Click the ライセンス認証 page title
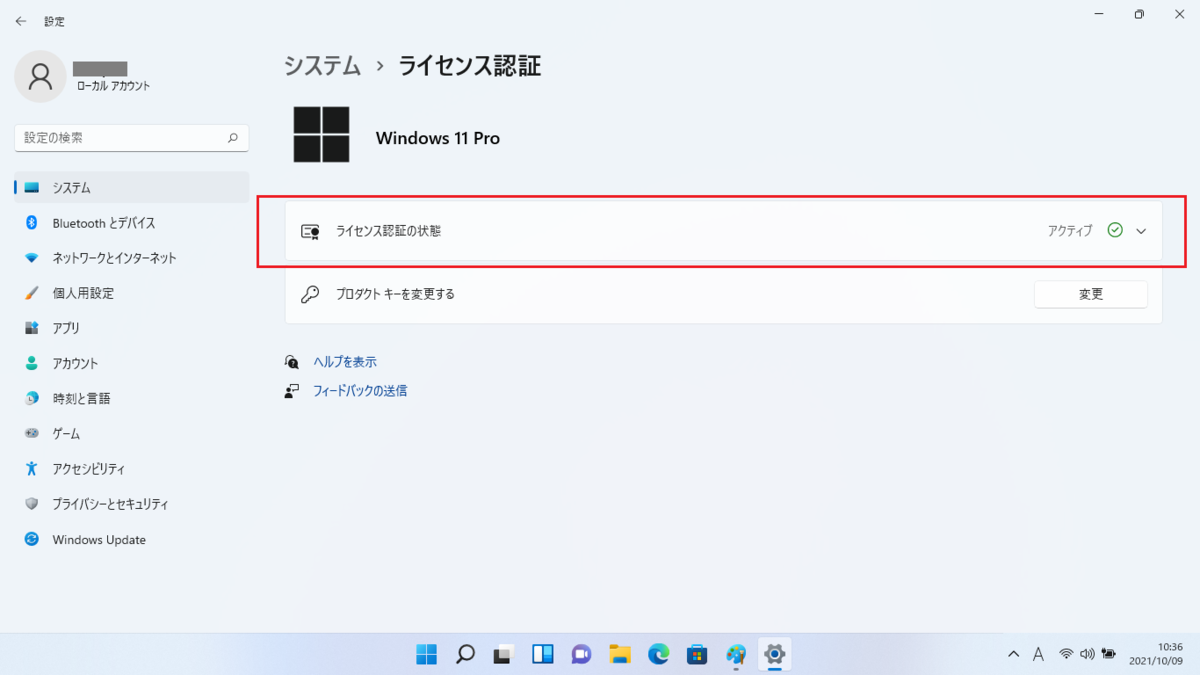The width and height of the screenshot is (1200, 675). [470, 66]
